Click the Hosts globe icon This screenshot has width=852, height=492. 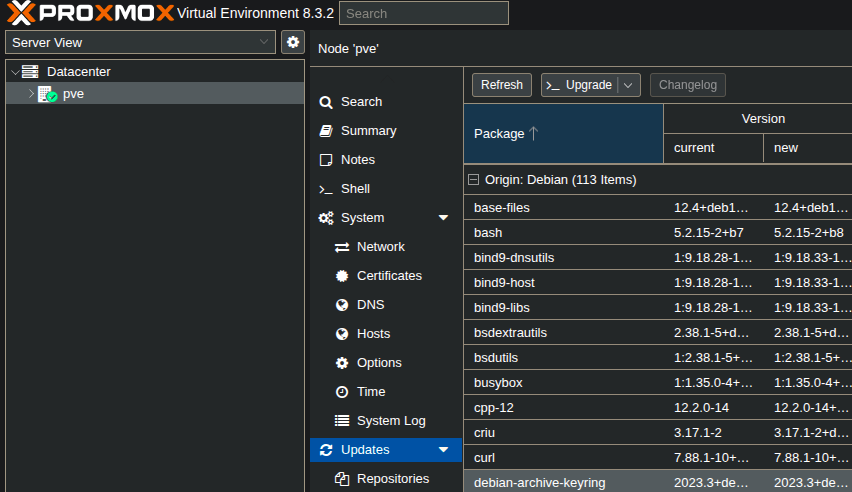[342, 334]
